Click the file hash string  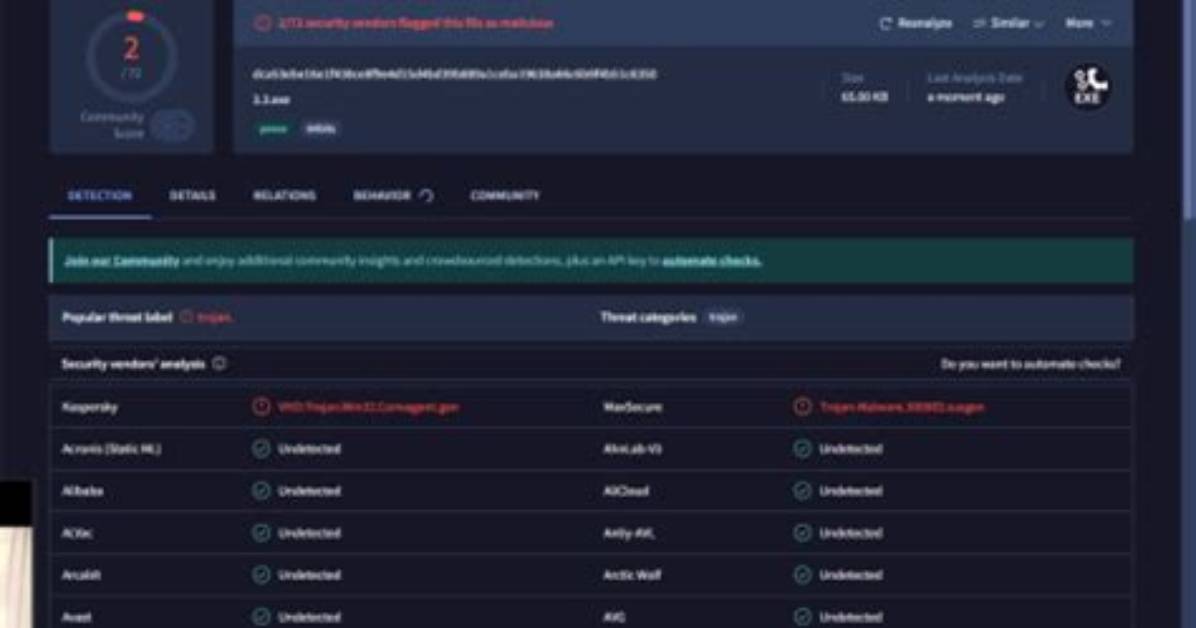point(455,74)
